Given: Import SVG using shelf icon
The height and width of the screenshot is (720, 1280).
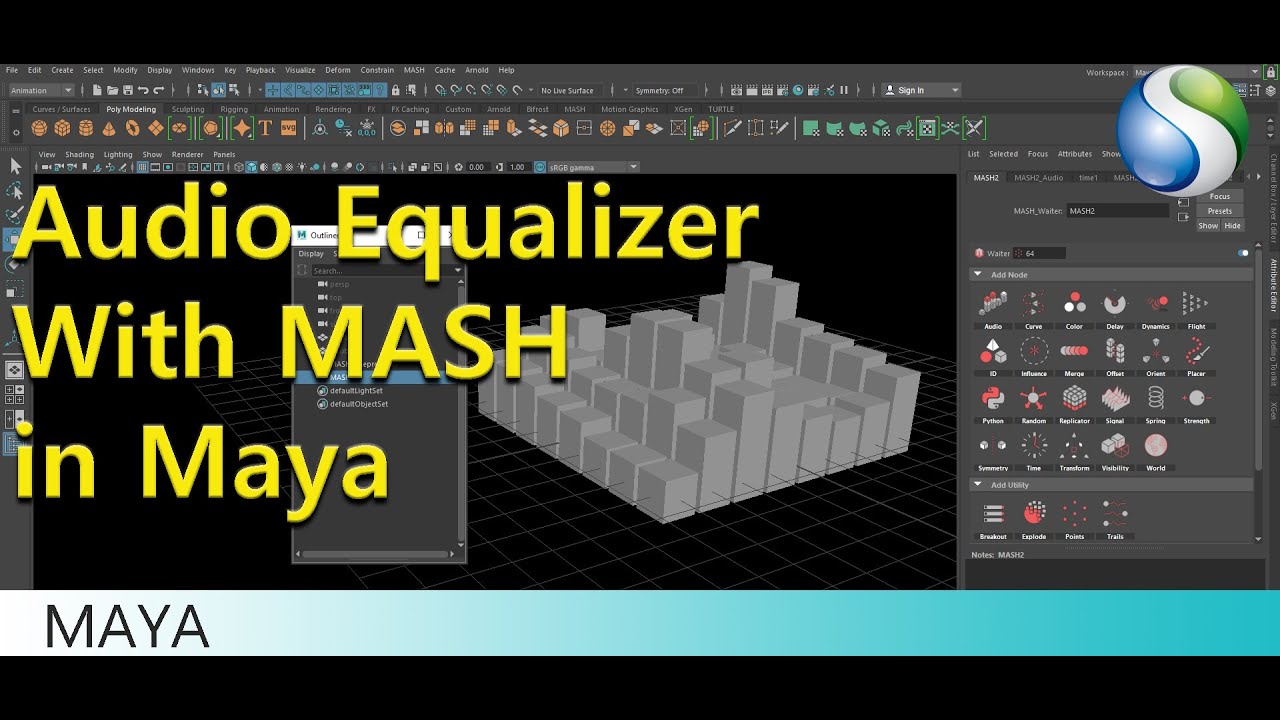Looking at the screenshot, I should (x=288, y=128).
